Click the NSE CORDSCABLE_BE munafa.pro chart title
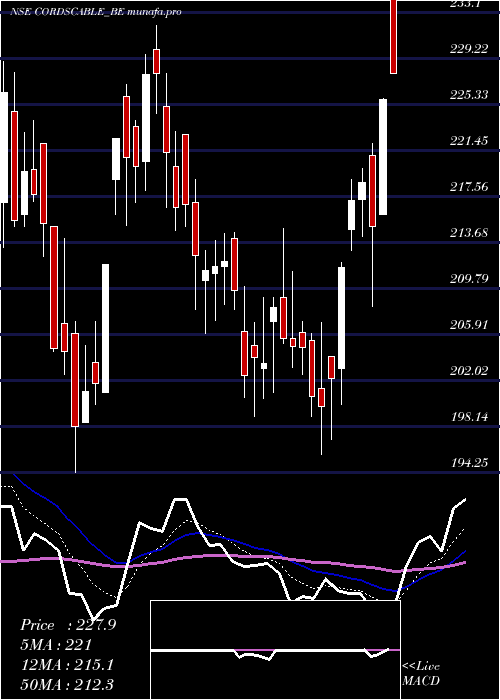500x700 pixels. [96, 12]
